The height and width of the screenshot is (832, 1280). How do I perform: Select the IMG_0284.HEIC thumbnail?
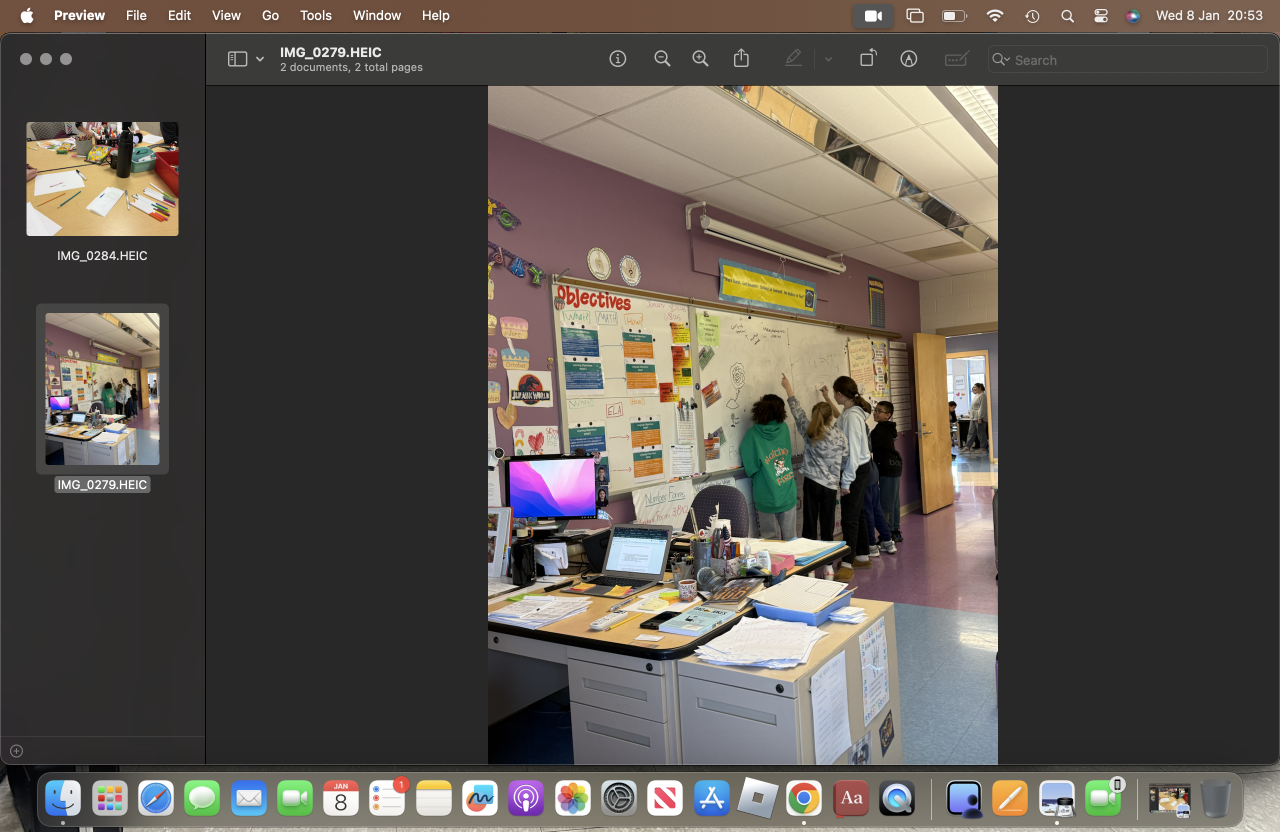(102, 179)
